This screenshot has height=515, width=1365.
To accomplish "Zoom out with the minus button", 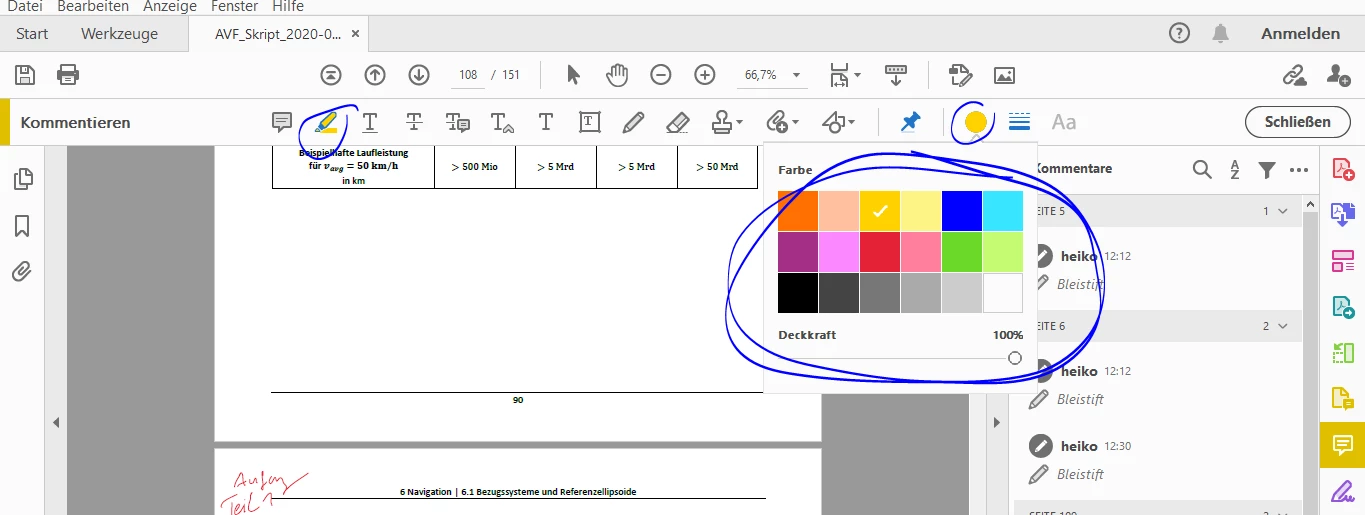I will (x=661, y=75).
